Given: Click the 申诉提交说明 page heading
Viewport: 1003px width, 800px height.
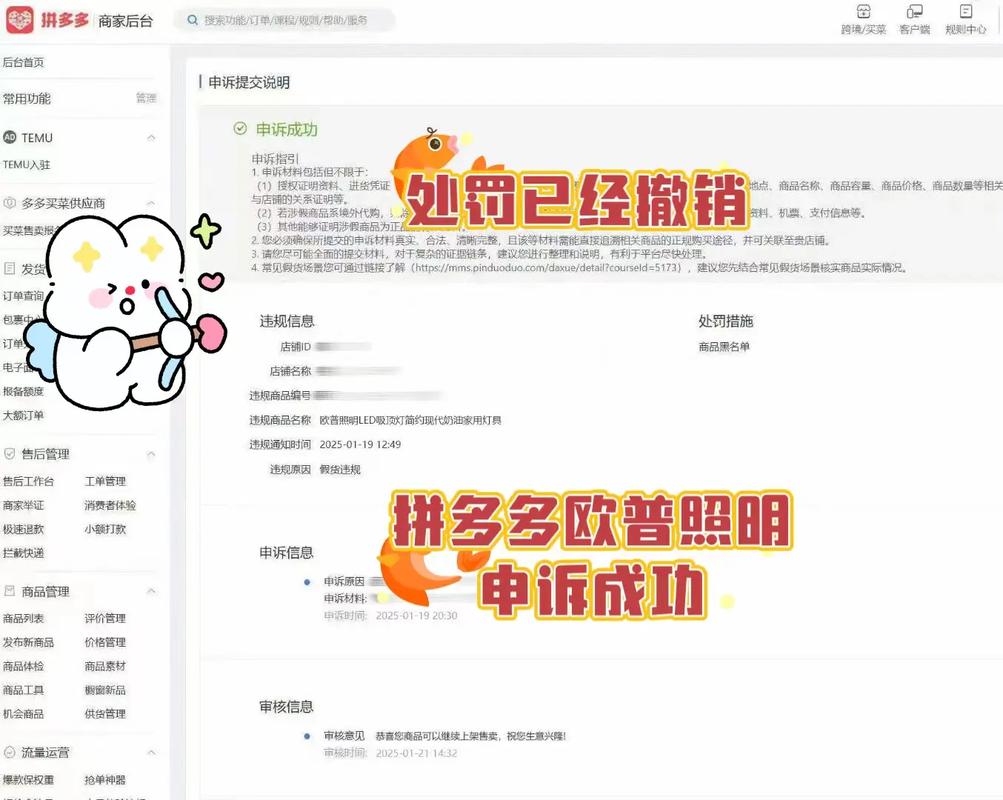Looking at the screenshot, I should 249,82.
